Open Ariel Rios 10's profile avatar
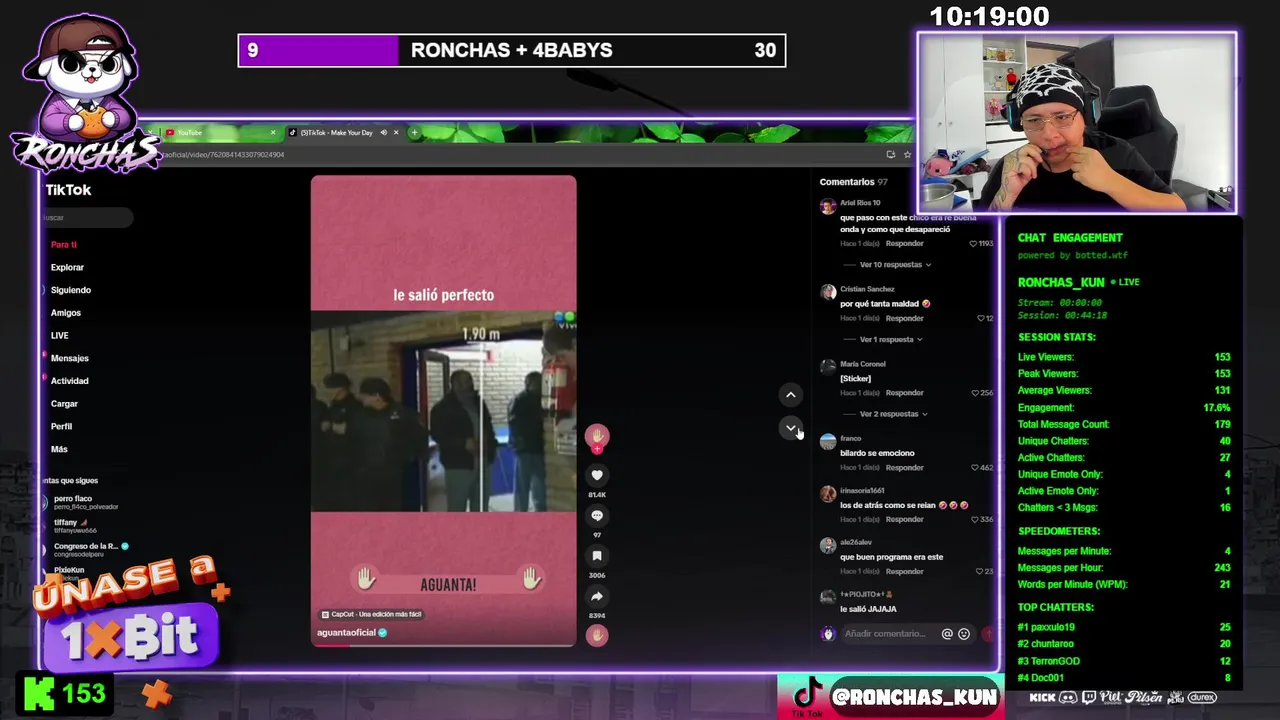1280x720 pixels. pyautogui.click(x=828, y=207)
